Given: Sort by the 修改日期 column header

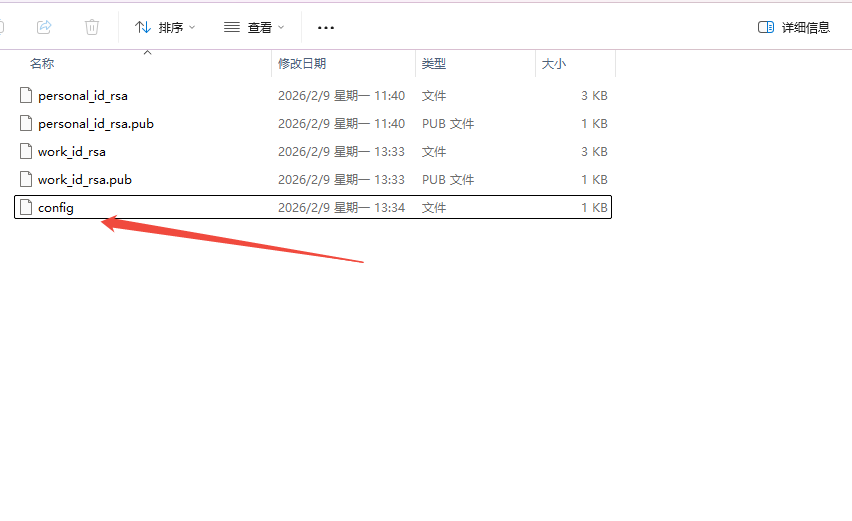Looking at the screenshot, I should [302, 64].
